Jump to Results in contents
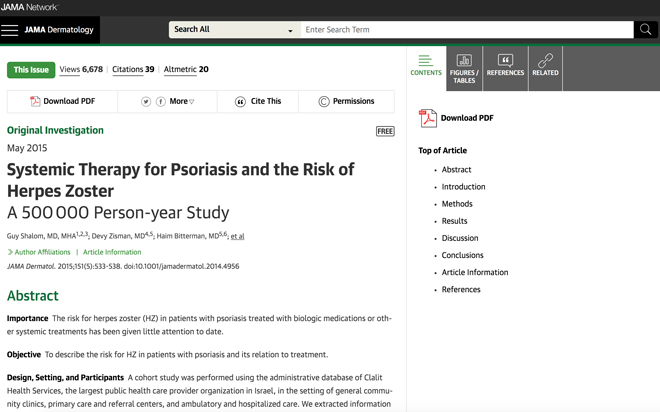The width and height of the screenshot is (660, 412). pyautogui.click(x=454, y=221)
